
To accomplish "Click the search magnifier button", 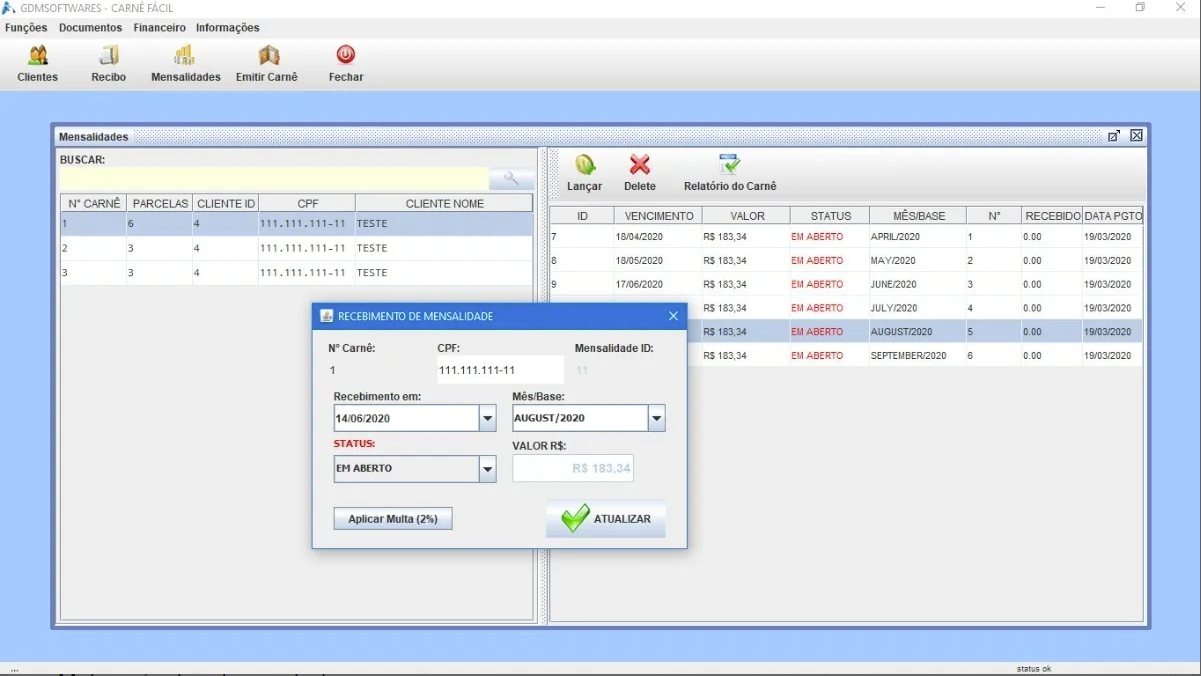I will (x=511, y=179).
